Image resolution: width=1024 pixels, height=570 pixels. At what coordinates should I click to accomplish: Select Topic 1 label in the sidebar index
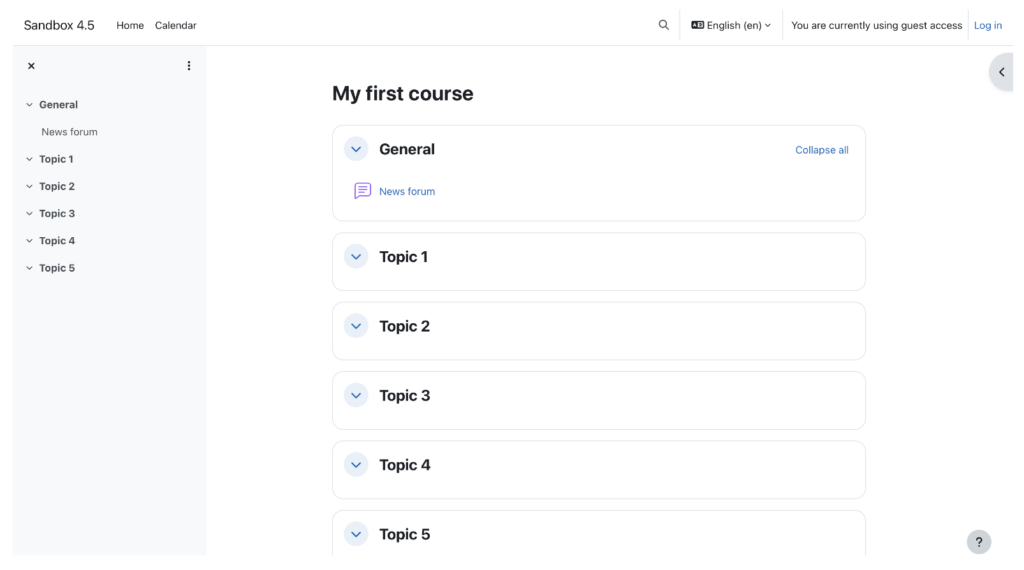56,159
